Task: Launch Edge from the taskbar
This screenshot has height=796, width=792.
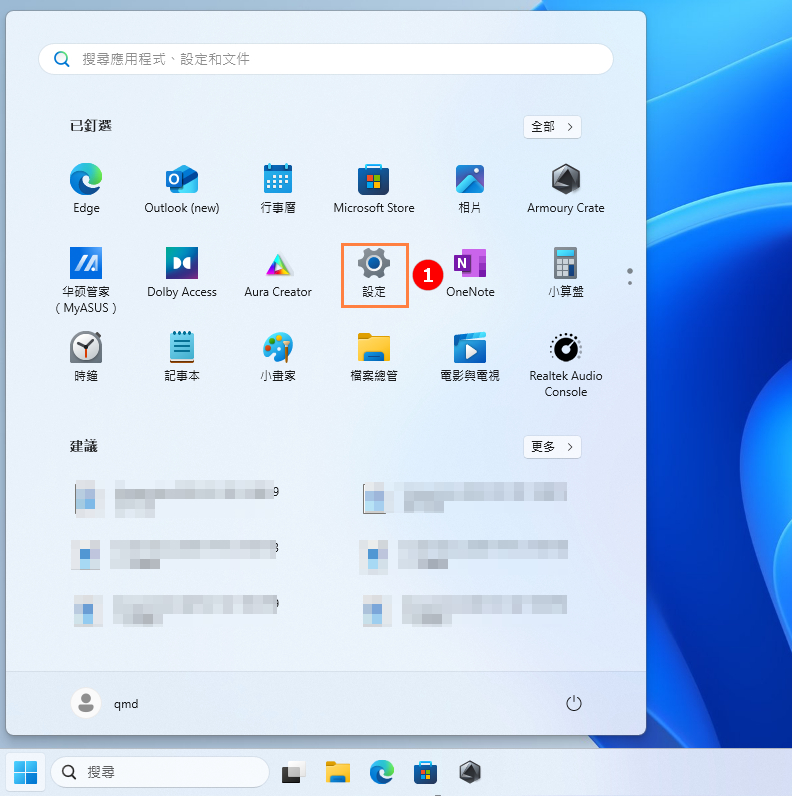Action: click(382, 772)
